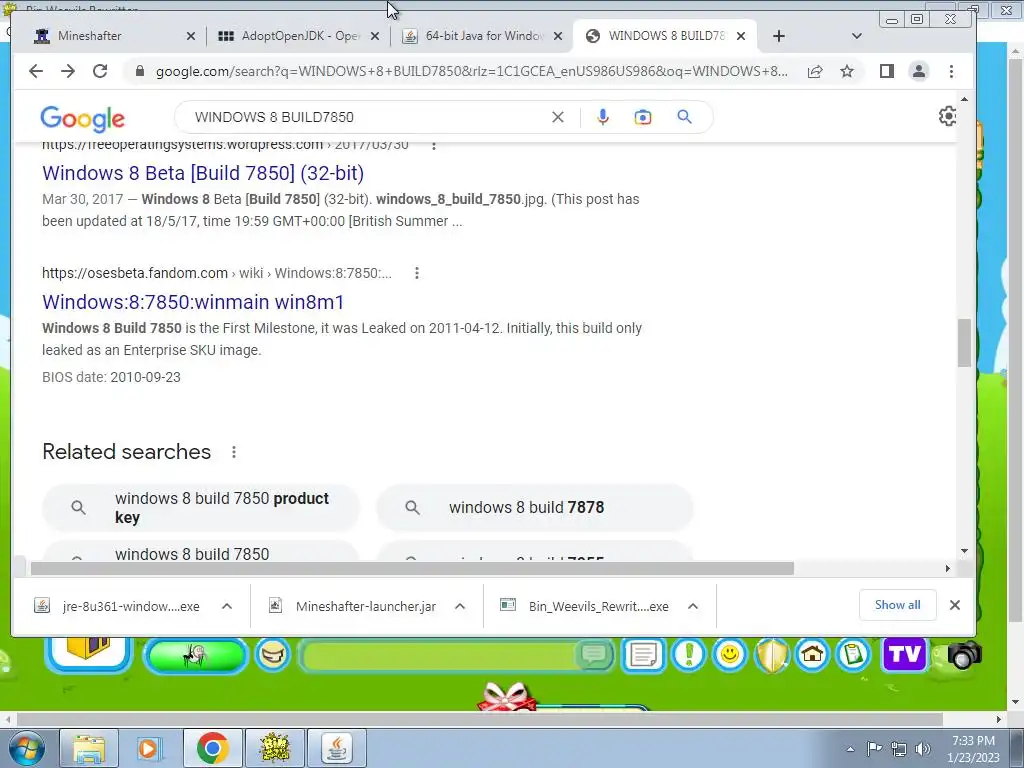This screenshot has height=768, width=1024.
Task: Go to Google homepage via the logo
Action: coord(82,118)
